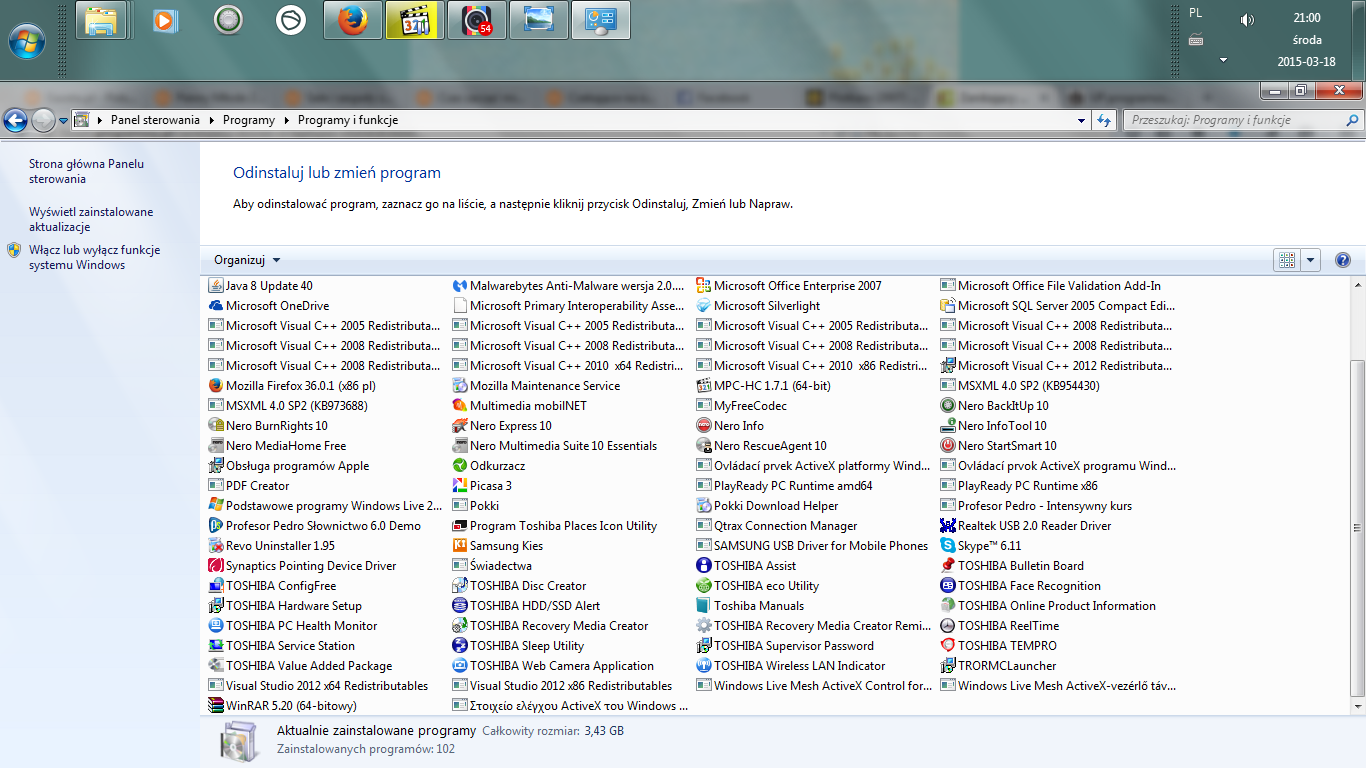
Task: Expand the arrow after Programy breadcrumb
Action: coord(286,120)
